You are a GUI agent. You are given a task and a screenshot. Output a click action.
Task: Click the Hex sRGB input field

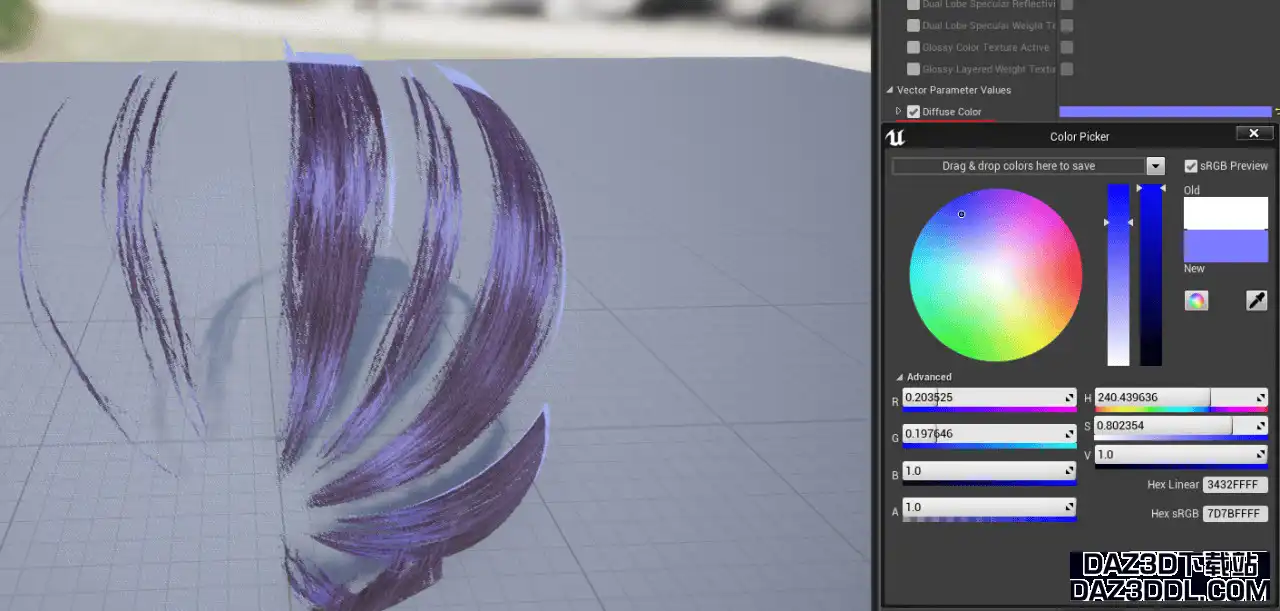(1235, 514)
